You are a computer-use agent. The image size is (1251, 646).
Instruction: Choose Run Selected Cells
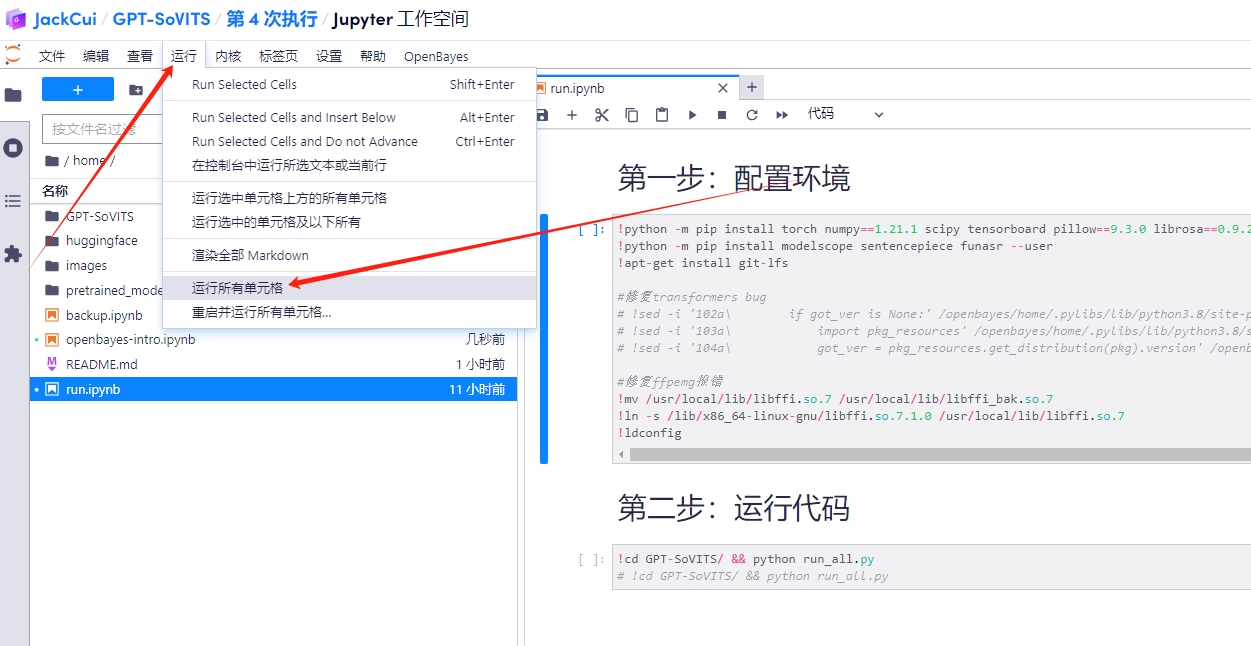(350, 85)
